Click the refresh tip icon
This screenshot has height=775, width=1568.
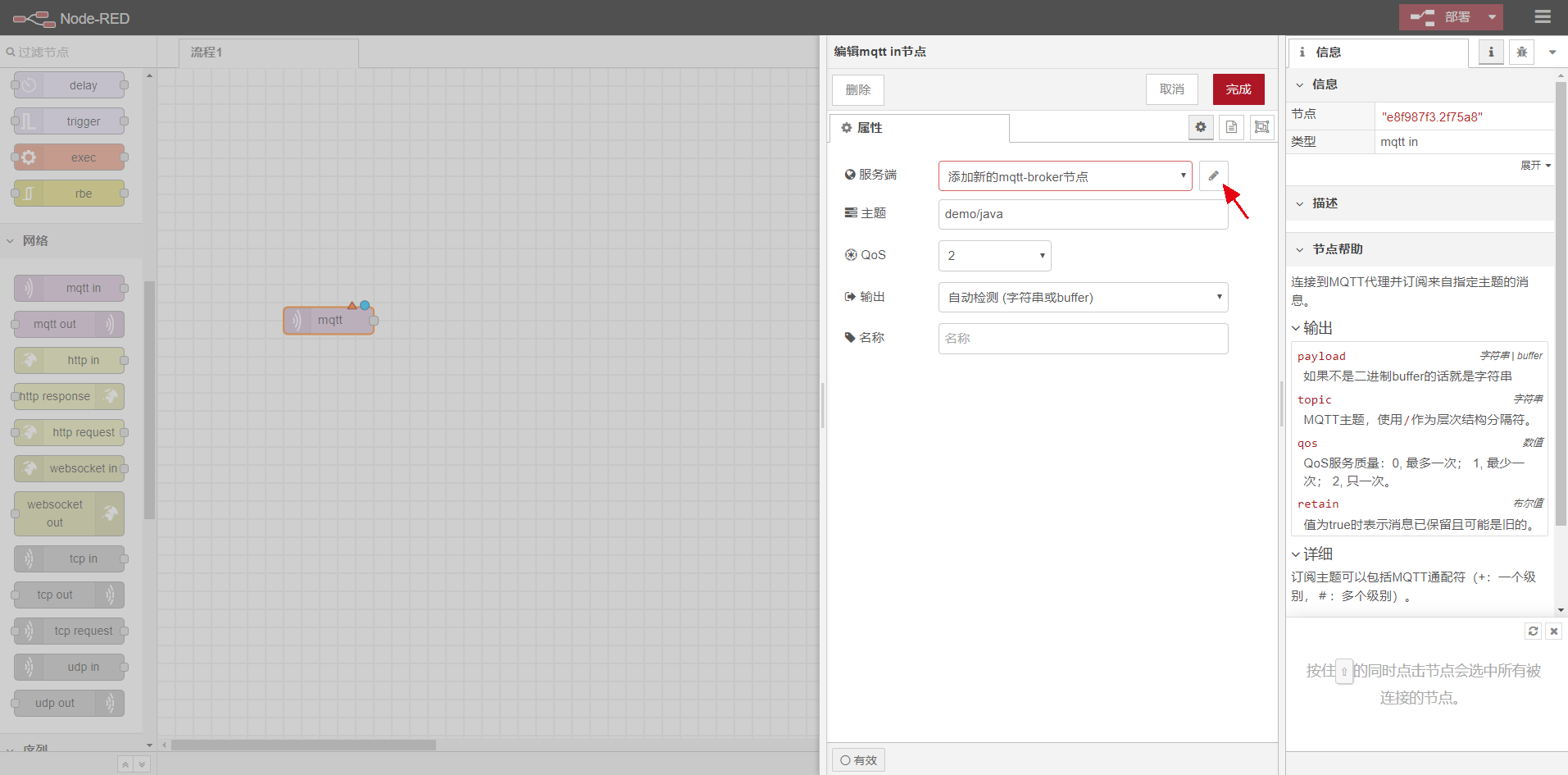pos(1533,631)
